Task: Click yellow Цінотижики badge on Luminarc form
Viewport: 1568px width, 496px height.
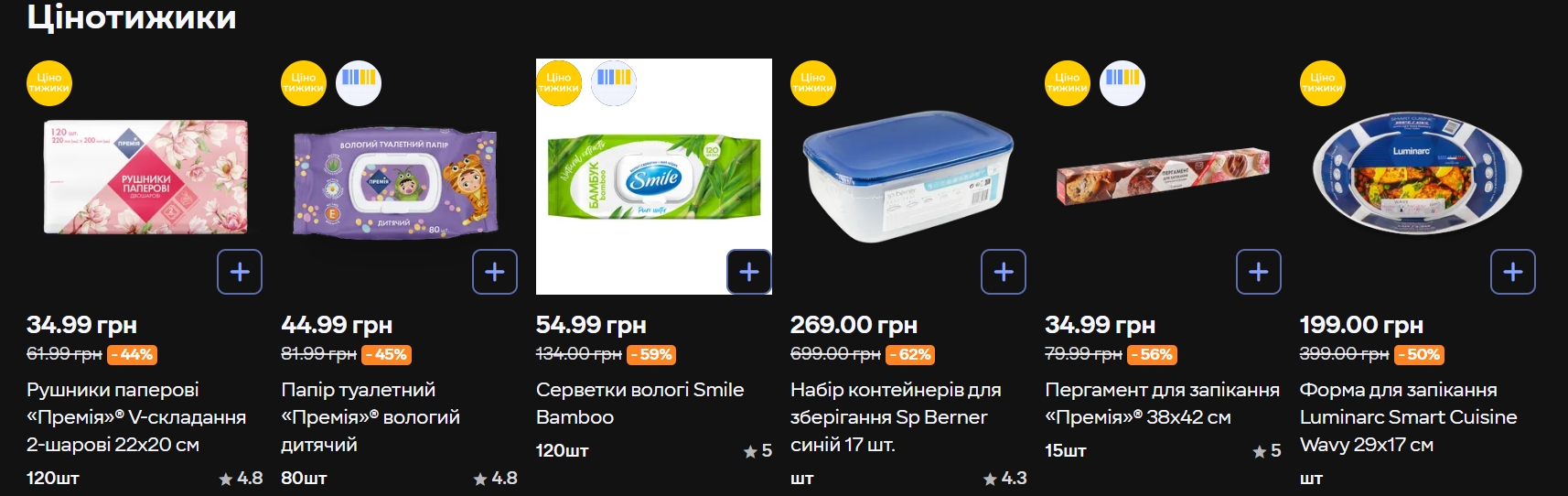Action: pos(1323,83)
